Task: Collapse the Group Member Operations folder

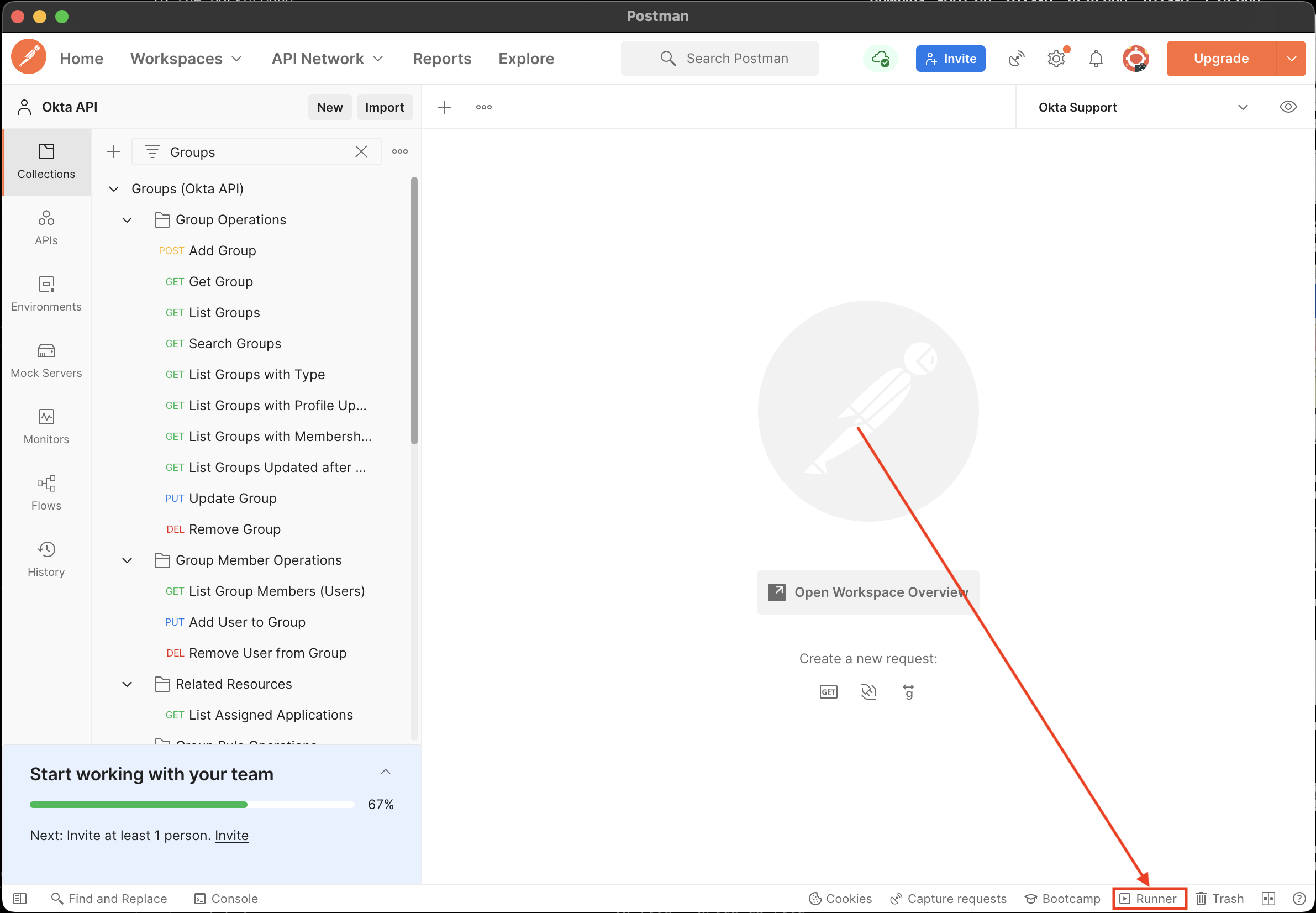Action: [127, 560]
